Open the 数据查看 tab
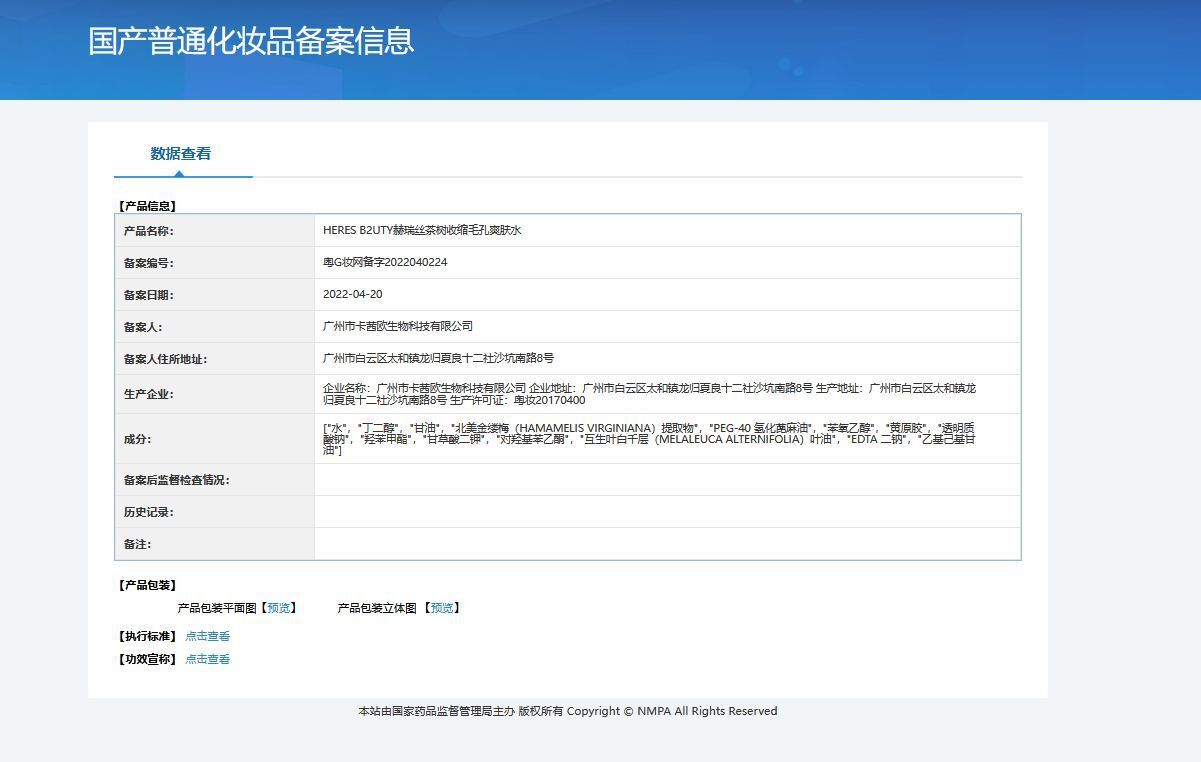 pyautogui.click(x=181, y=154)
